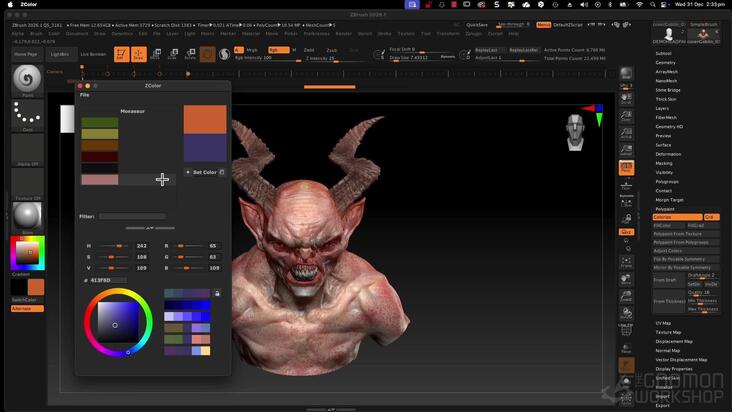Viewport: 732px width, 412px height.
Task: Toggle the Rgb channel button
Action: point(278,50)
